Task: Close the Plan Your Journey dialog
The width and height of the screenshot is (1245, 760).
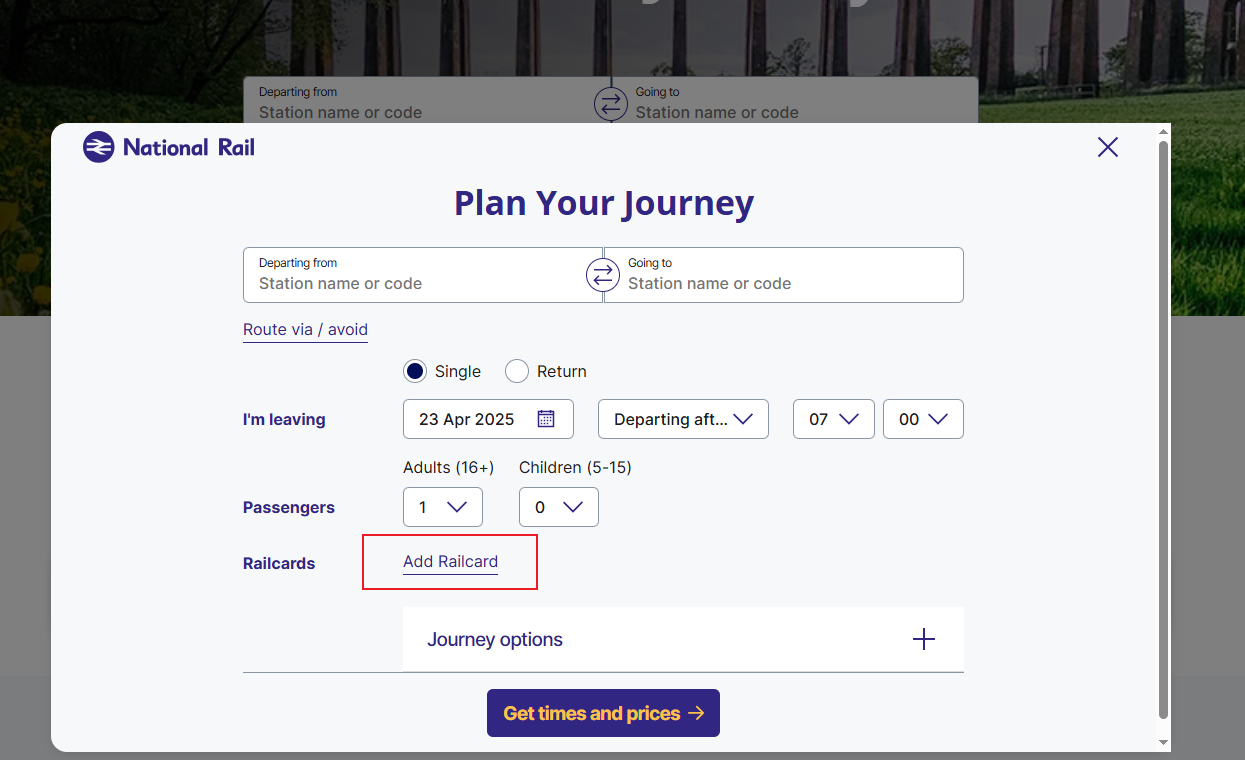Action: pos(1107,148)
